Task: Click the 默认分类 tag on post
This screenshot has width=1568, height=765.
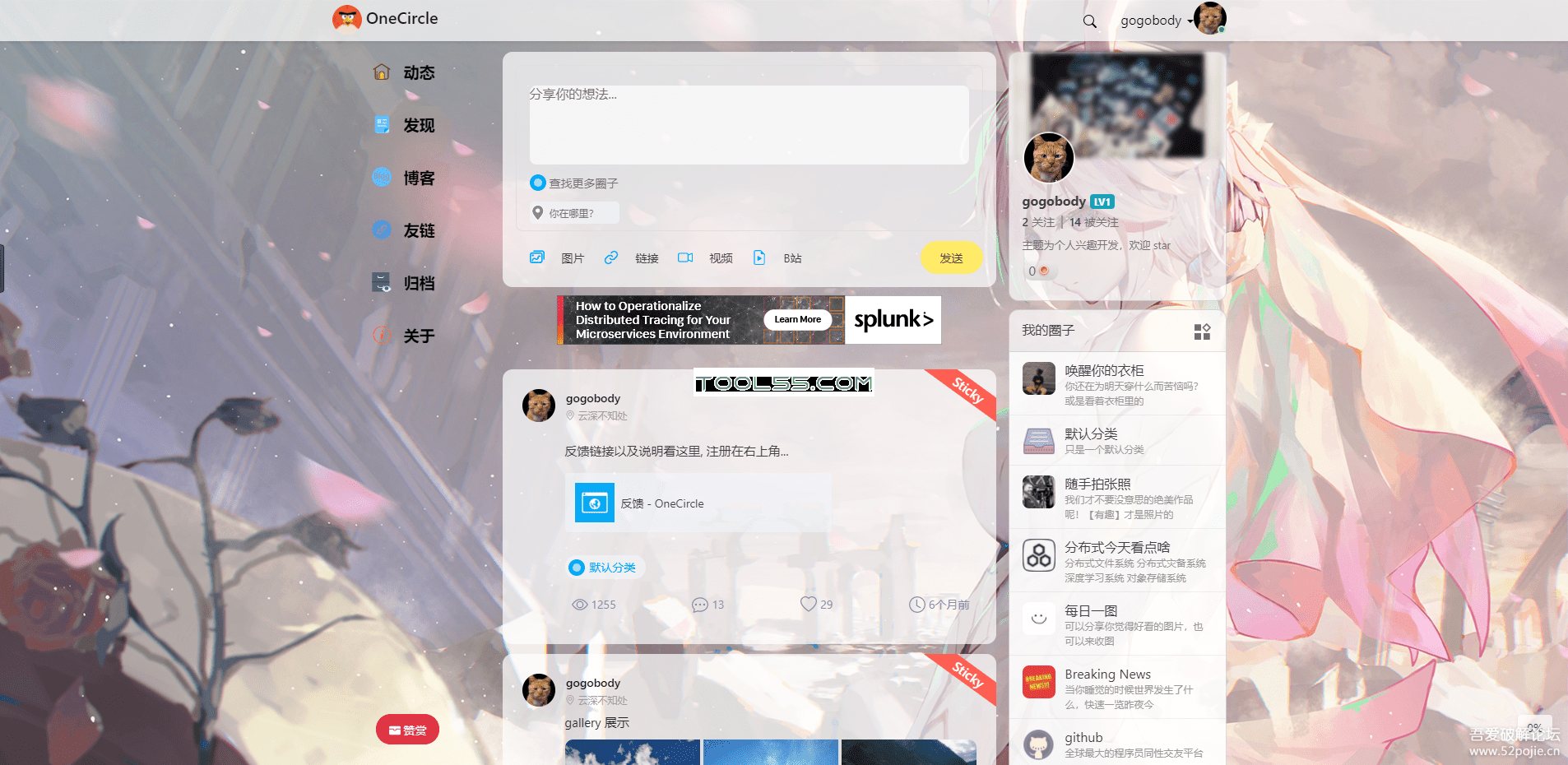Action: click(x=605, y=567)
